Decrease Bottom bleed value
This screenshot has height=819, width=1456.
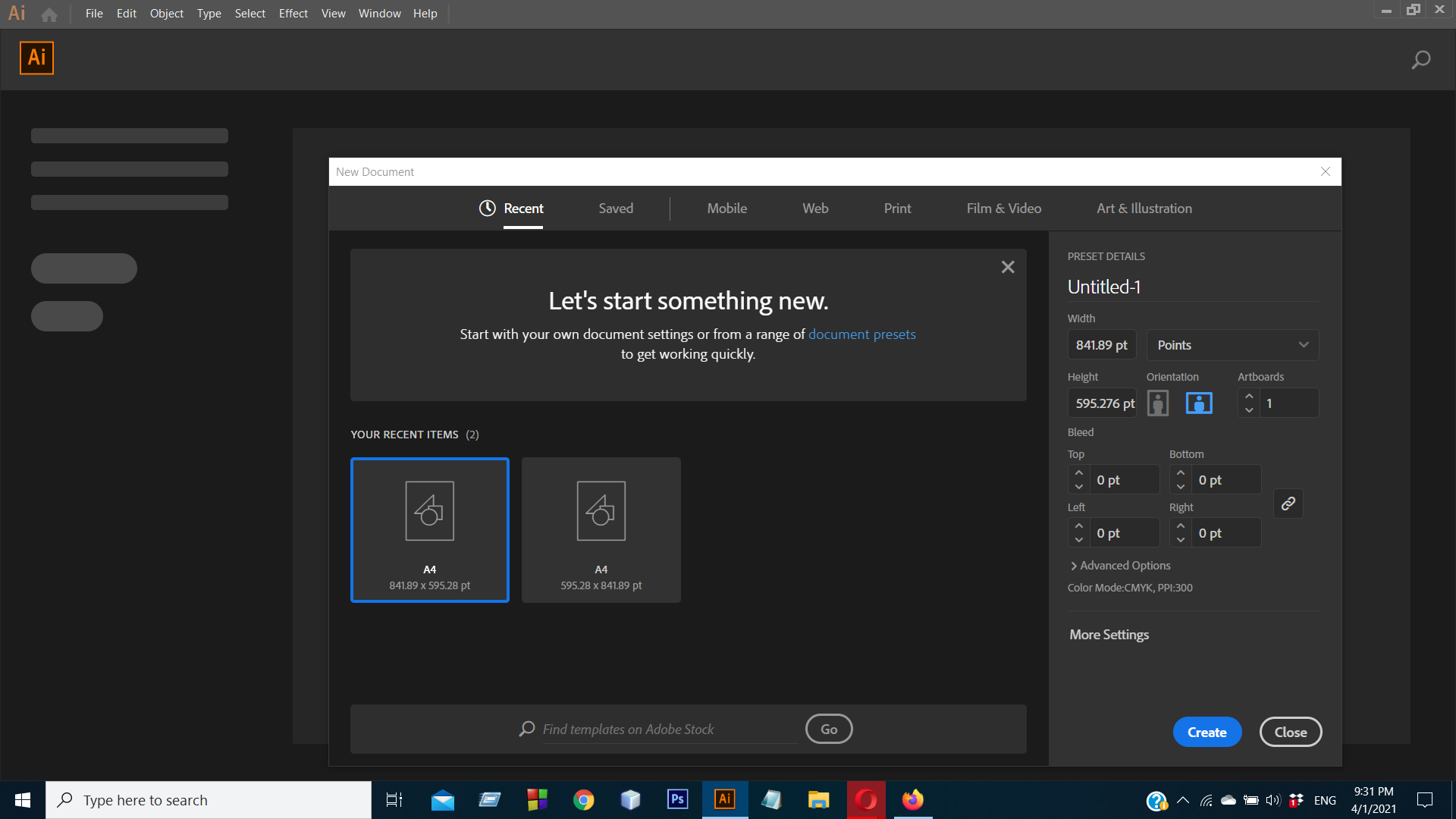[x=1180, y=487]
